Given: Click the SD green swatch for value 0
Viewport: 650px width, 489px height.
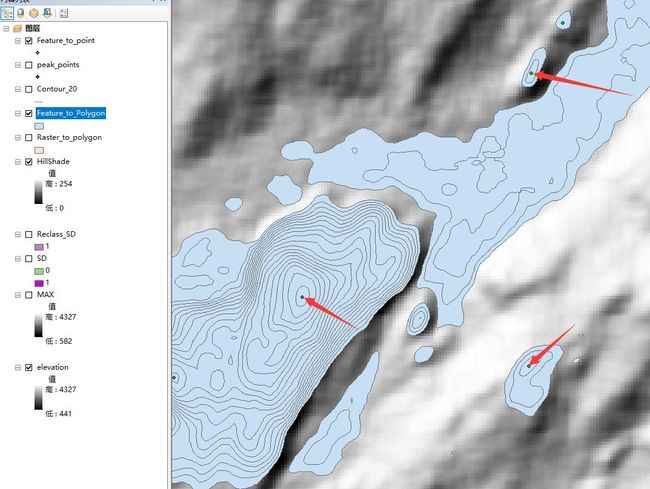Looking at the screenshot, I should click(39, 271).
